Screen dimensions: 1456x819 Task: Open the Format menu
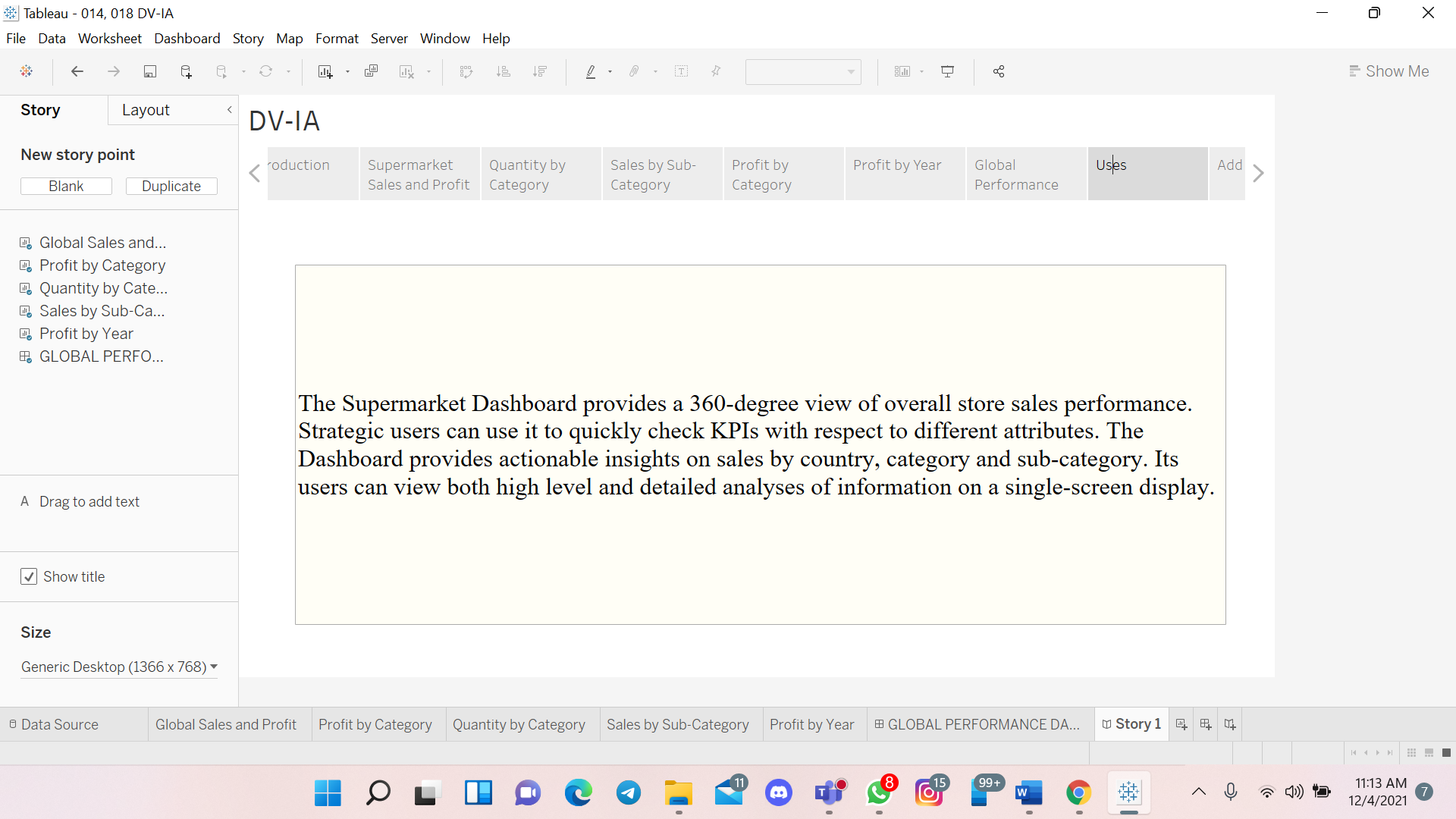coord(337,39)
